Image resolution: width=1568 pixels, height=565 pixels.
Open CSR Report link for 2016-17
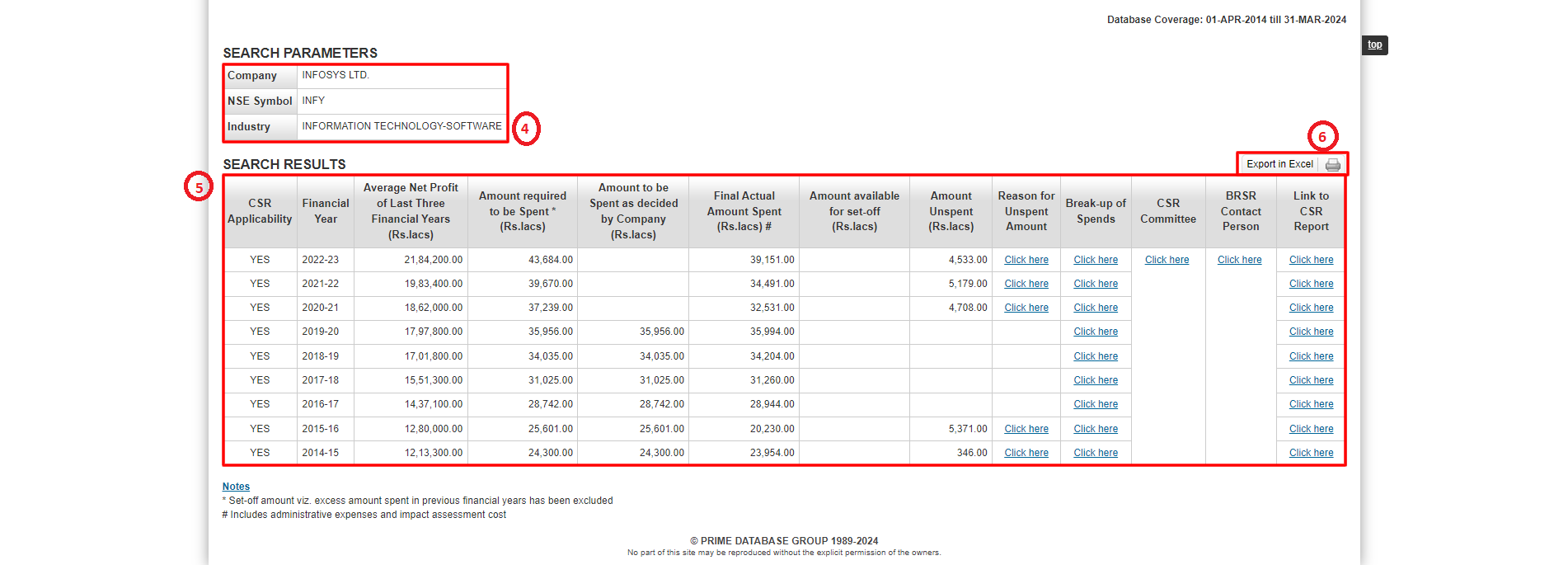tap(1311, 404)
